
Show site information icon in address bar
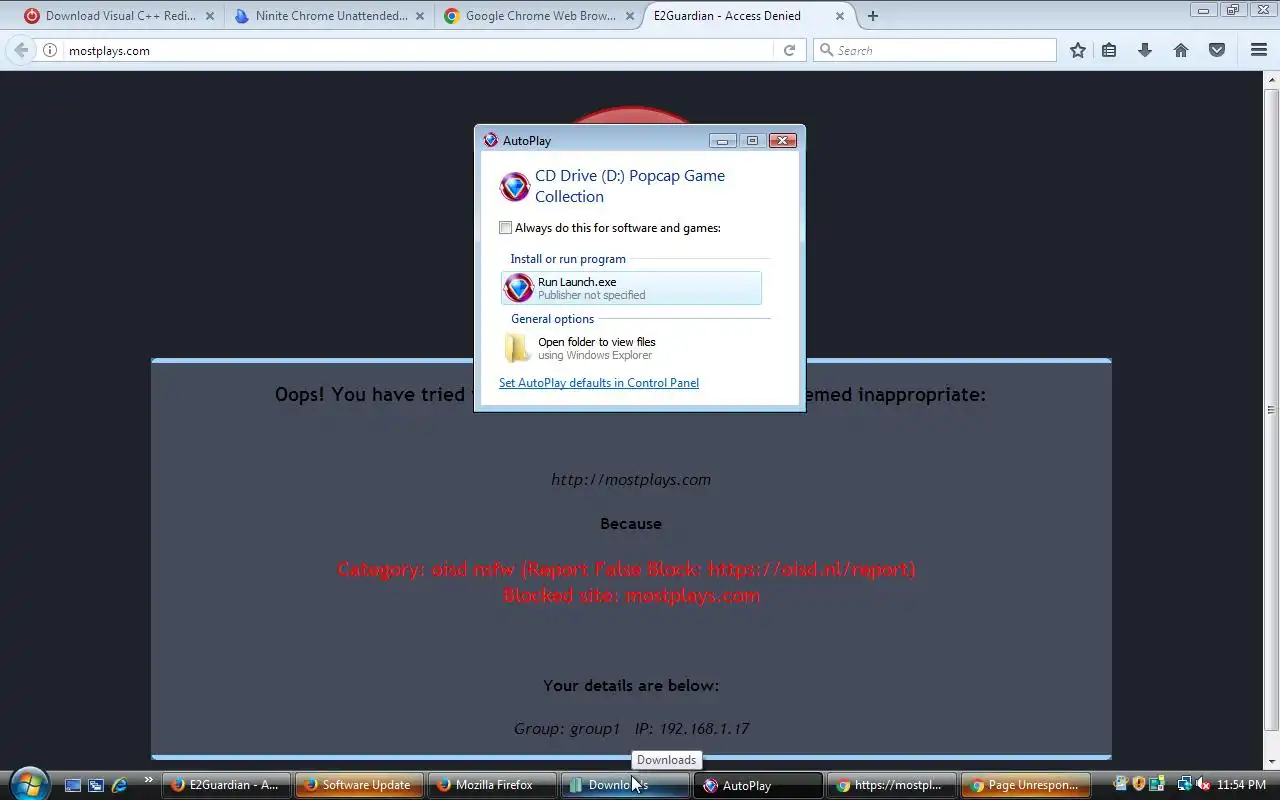tap(50, 50)
